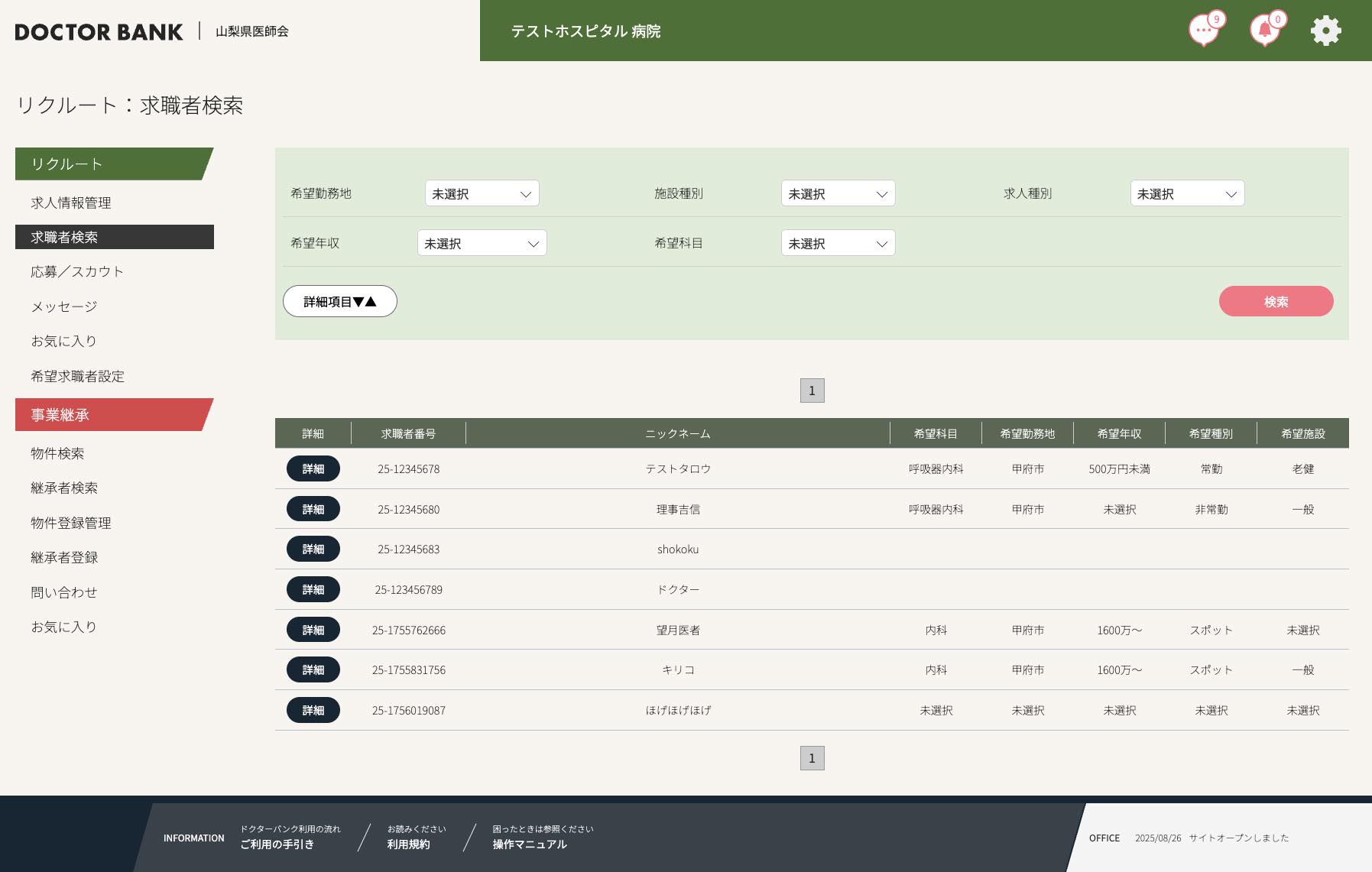Select 求人情報管理 in the sidebar
Image resolution: width=1372 pixels, height=872 pixels.
(x=71, y=203)
